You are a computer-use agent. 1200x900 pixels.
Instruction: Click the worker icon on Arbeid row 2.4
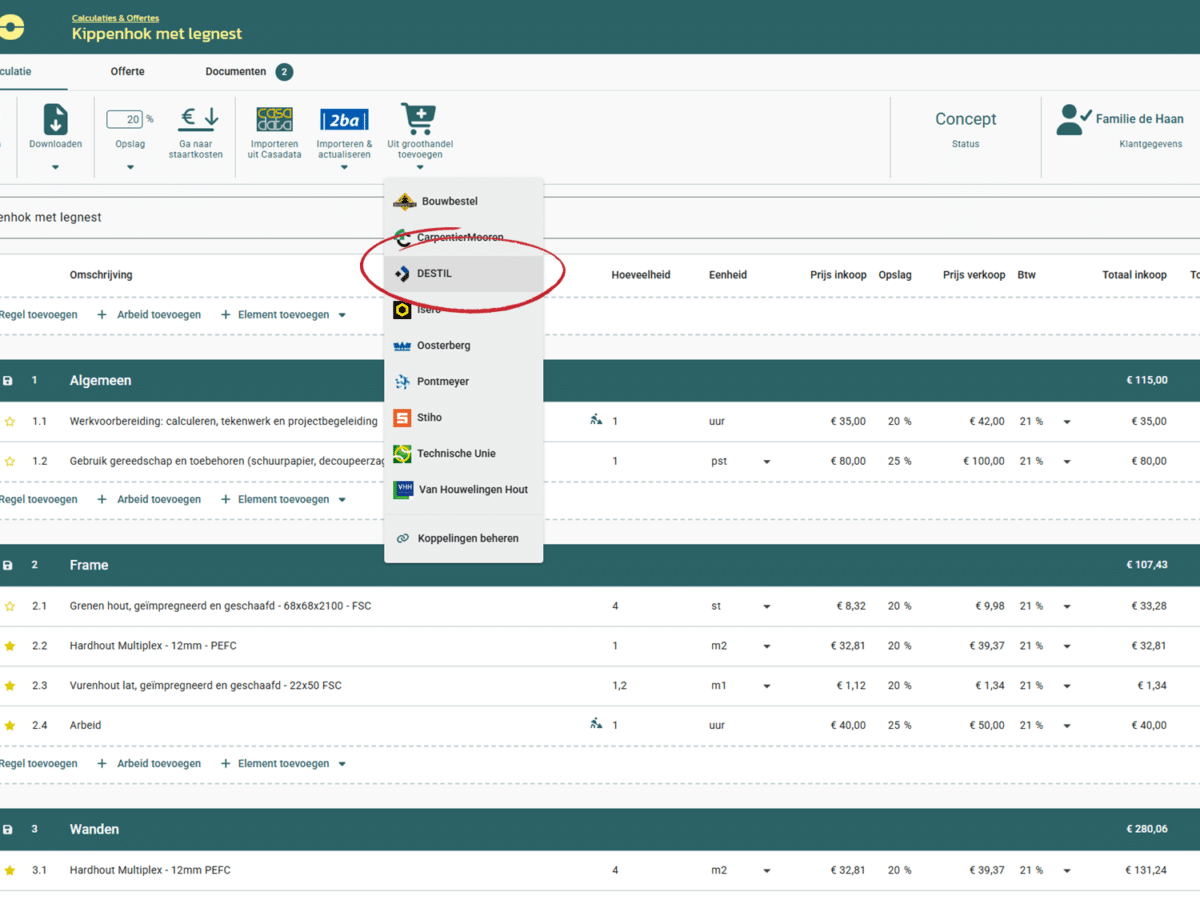coord(597,725)
